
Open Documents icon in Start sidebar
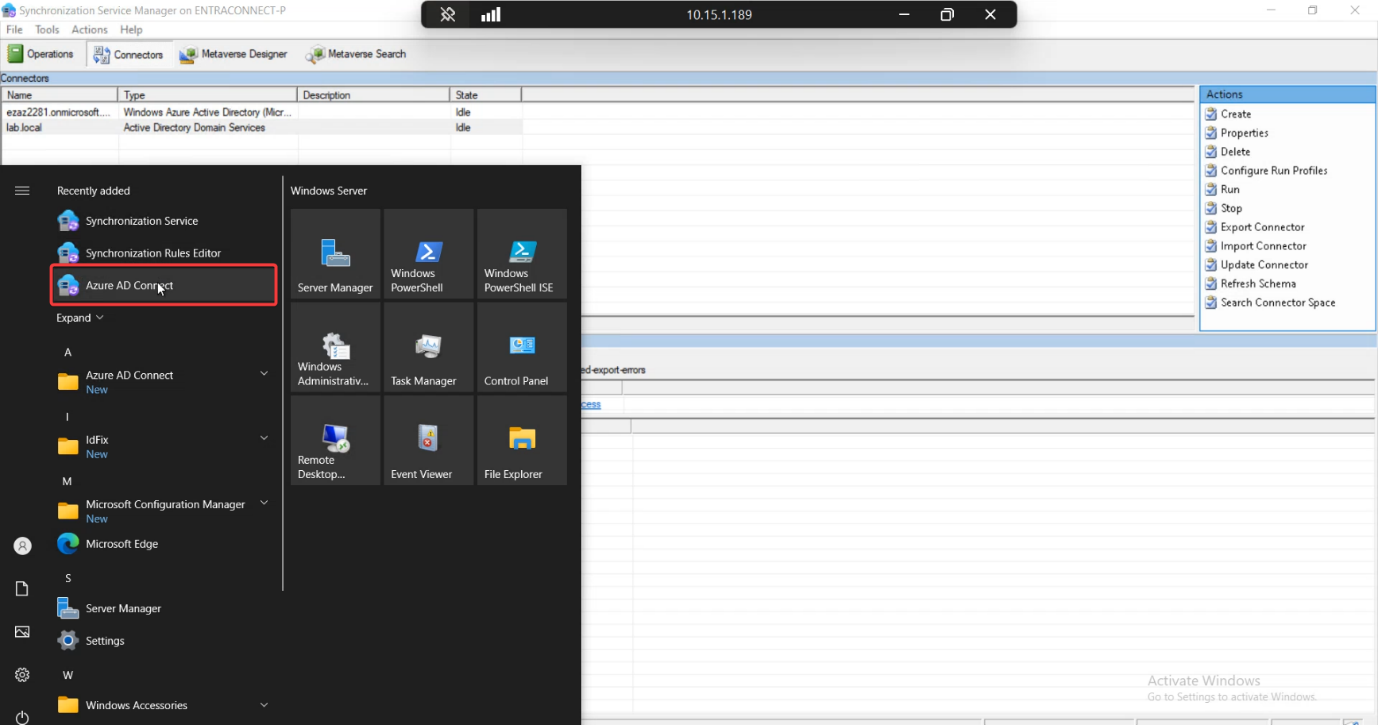click(x=22, y=589)
